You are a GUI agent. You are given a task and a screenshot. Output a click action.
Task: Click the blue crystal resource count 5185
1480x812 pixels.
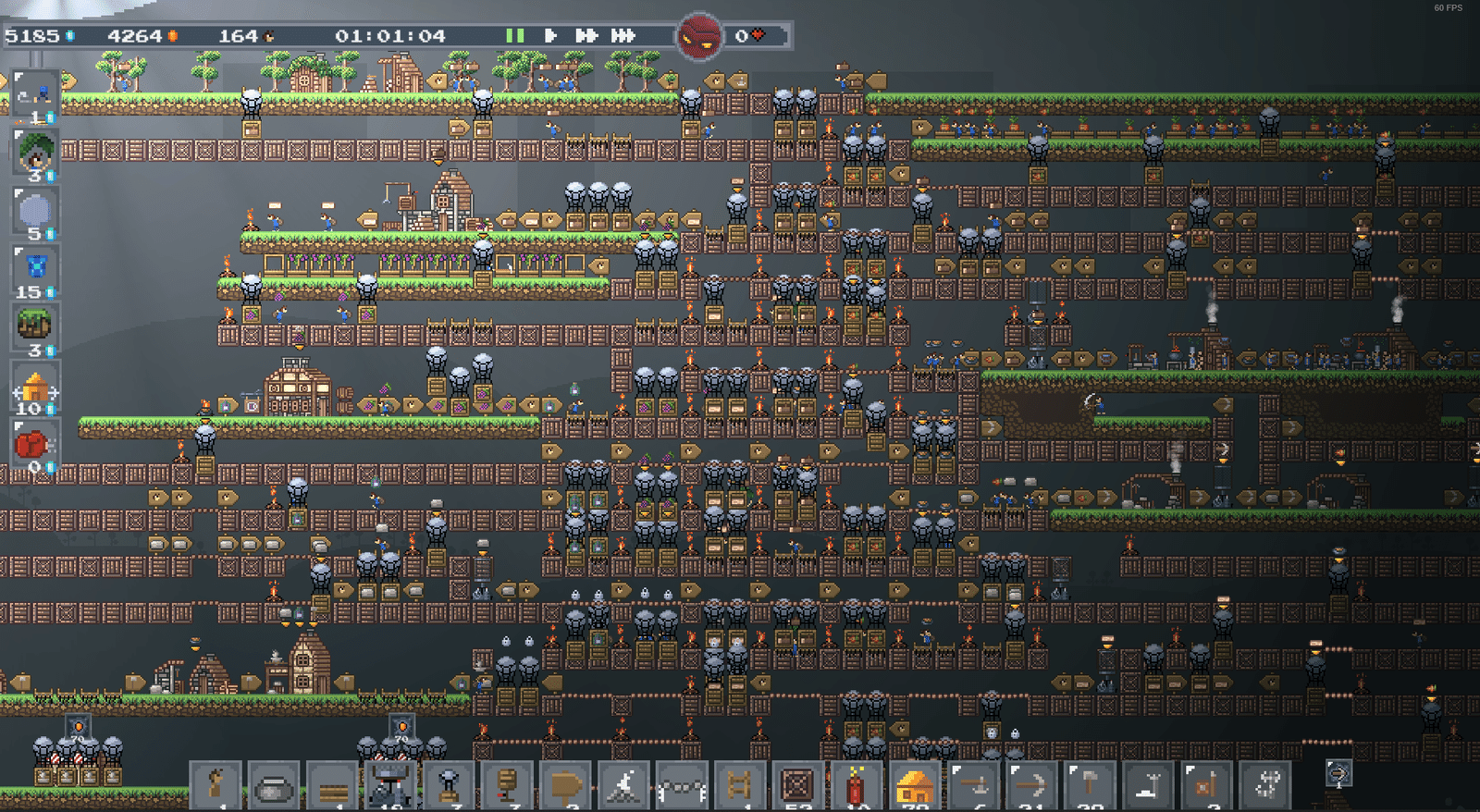pyautogui.click(x=40, y=36)
